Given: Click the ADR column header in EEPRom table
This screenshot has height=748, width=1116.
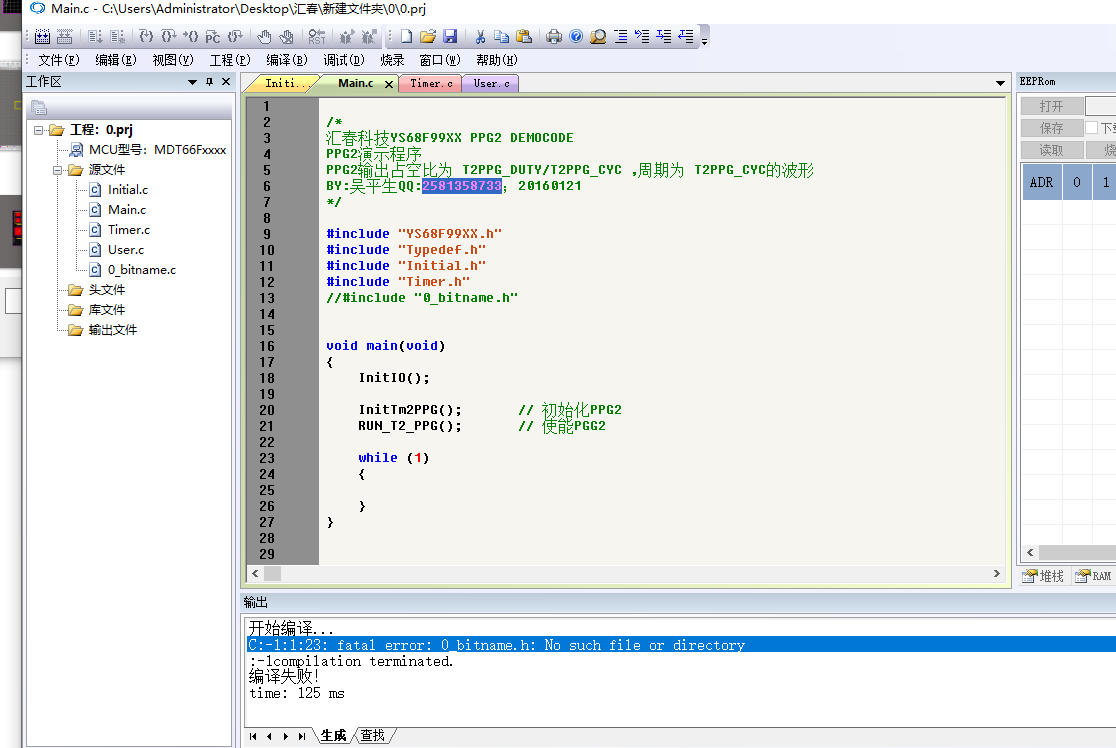Looking at the screenshot, I should [1041, 182].
